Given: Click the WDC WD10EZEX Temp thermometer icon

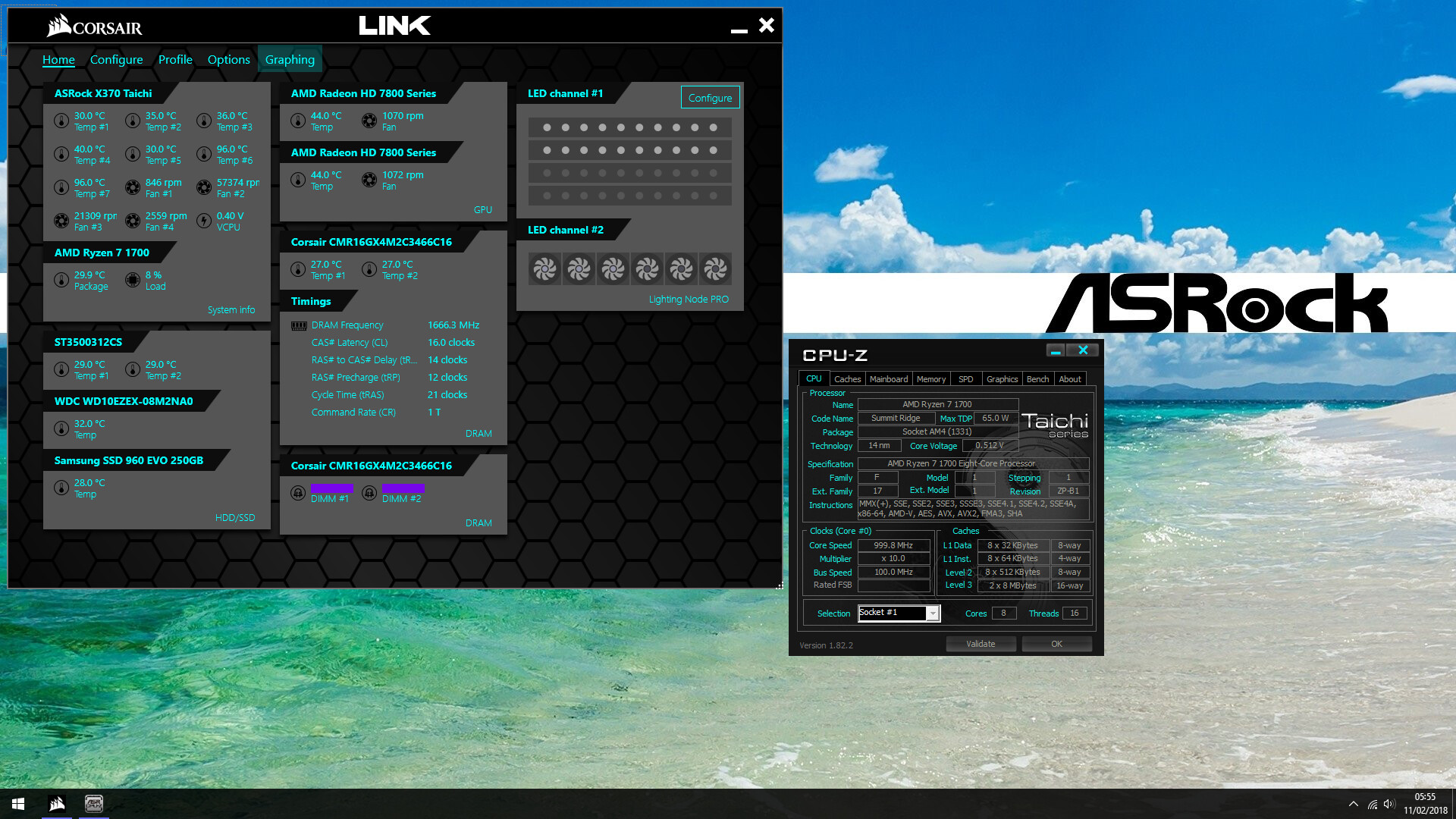Looking at the screenshot, I should pos(61,428).
